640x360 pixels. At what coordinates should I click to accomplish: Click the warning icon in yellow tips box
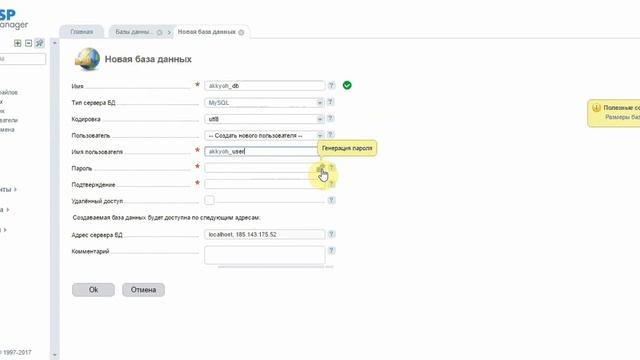pos(596,107)
